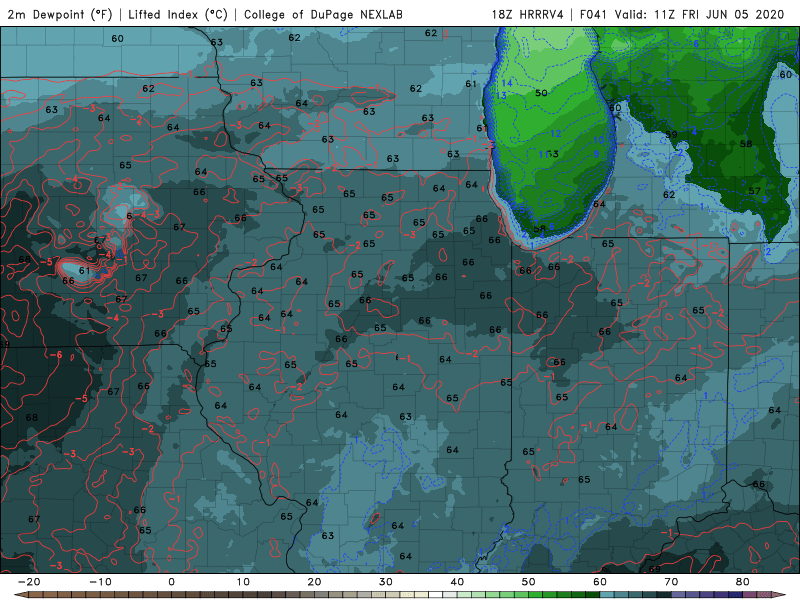The height and width of the screenshot is (600, 800).
Task: Click the '60' label under the color bar
Action: point(600,582)
